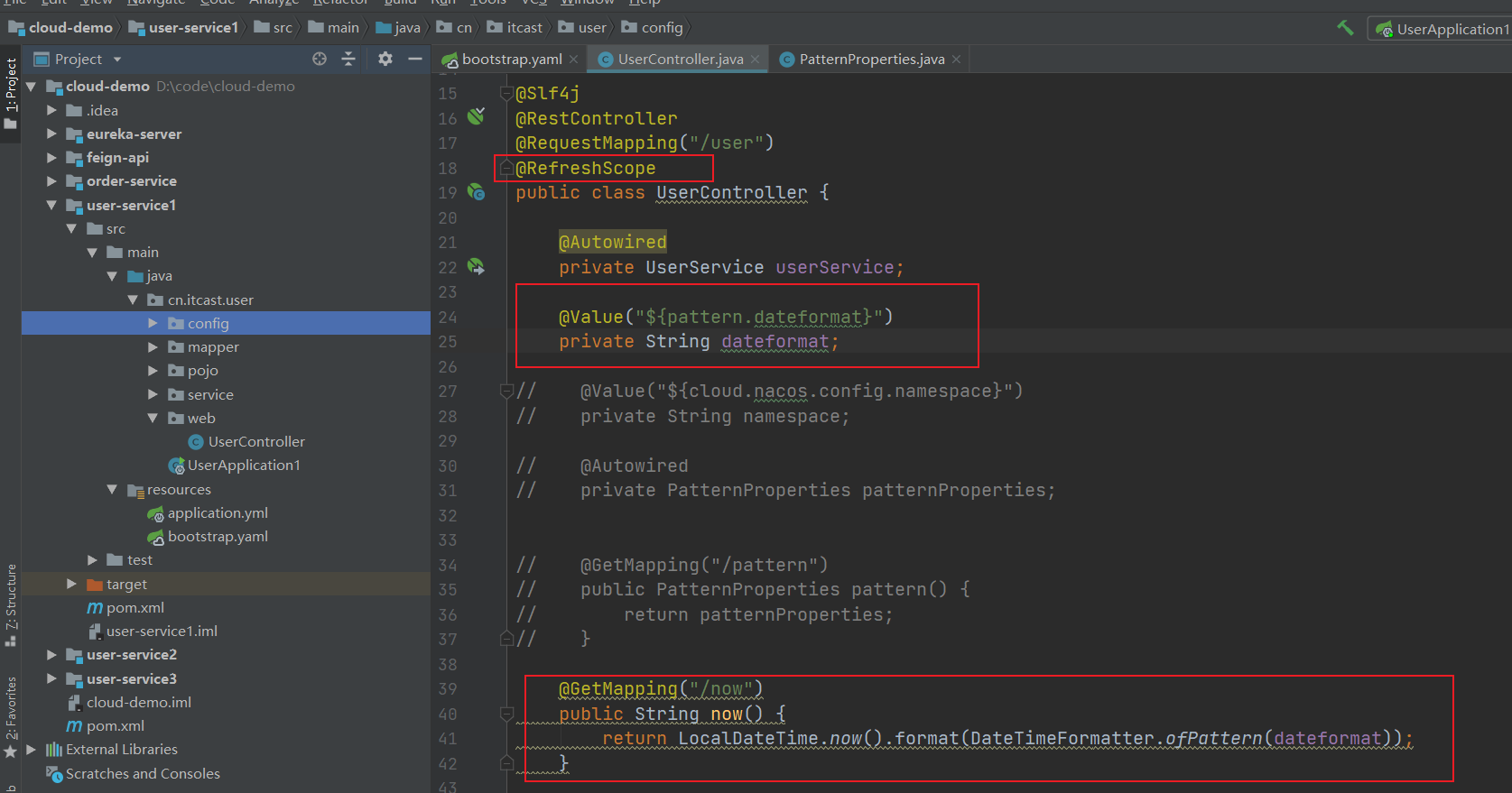
Task: Switch to the UserController.java tab
Action: point(681,60)
